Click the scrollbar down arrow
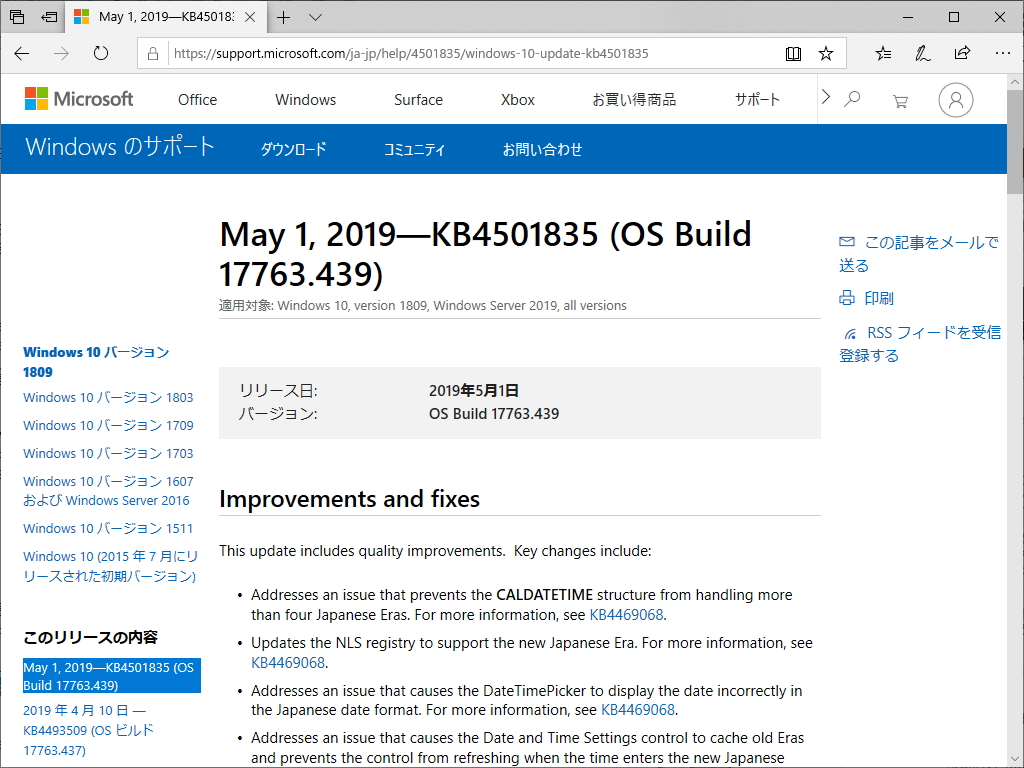 point(1015,760)
